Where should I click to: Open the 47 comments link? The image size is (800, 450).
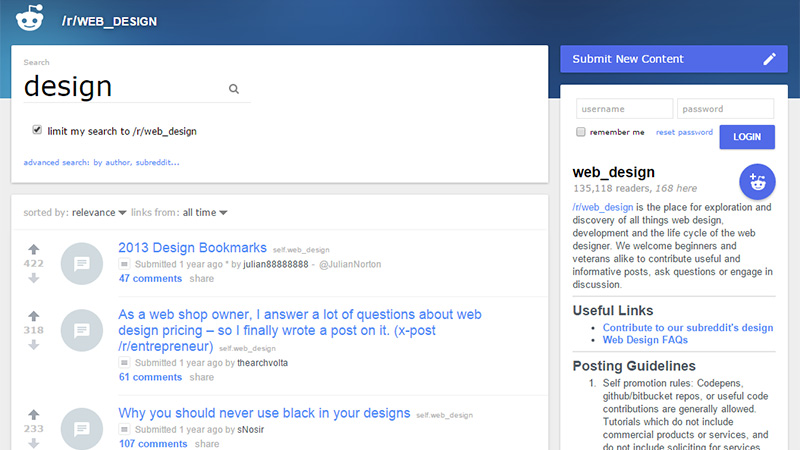pyautogui.click(x=151, y=279)
